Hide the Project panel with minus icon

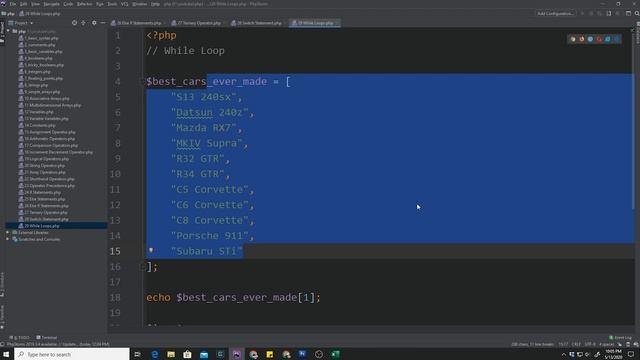tap(103, 23)
